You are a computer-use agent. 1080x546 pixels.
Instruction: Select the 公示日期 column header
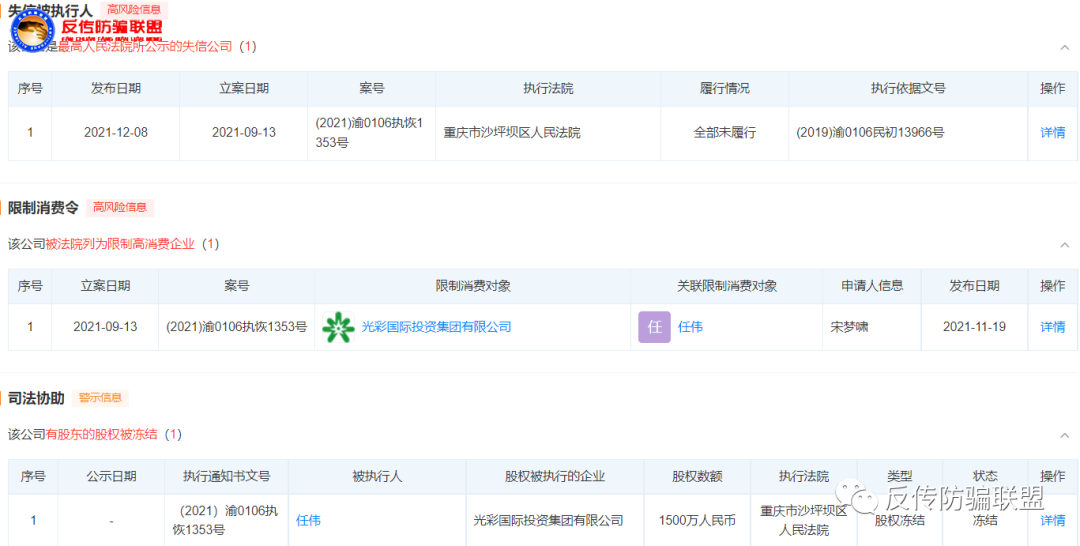click(112, 476)
